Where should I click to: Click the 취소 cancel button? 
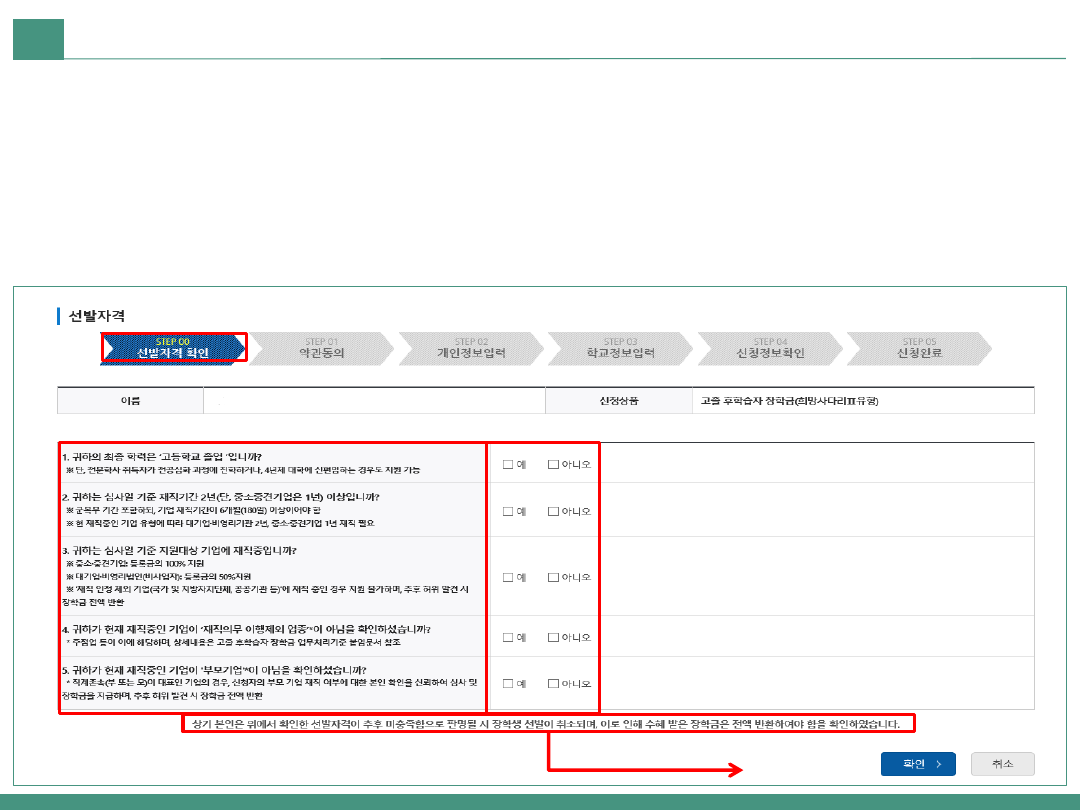click(x=1002, y=764)
